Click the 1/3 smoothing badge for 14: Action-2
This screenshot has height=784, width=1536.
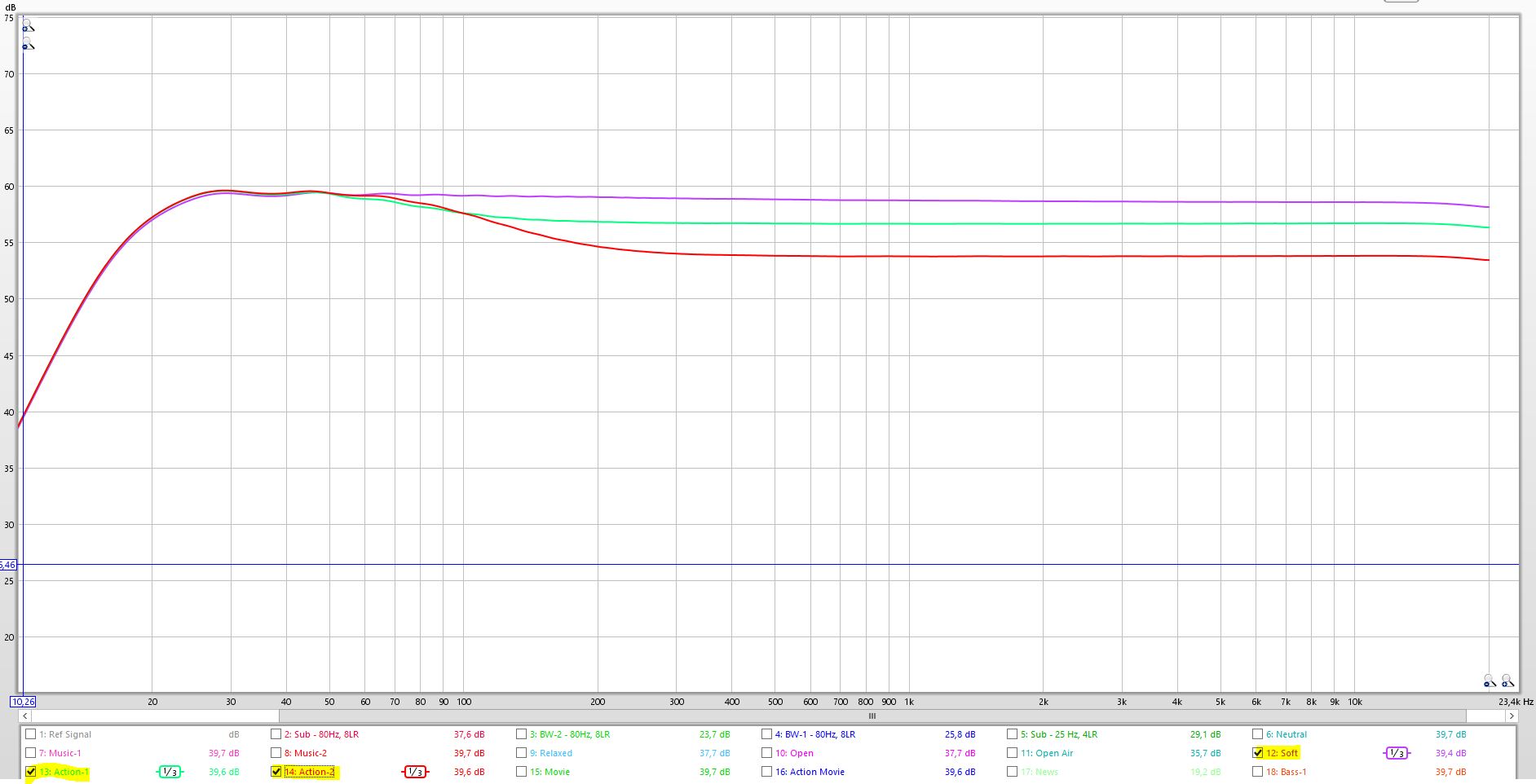pos(415,772)
